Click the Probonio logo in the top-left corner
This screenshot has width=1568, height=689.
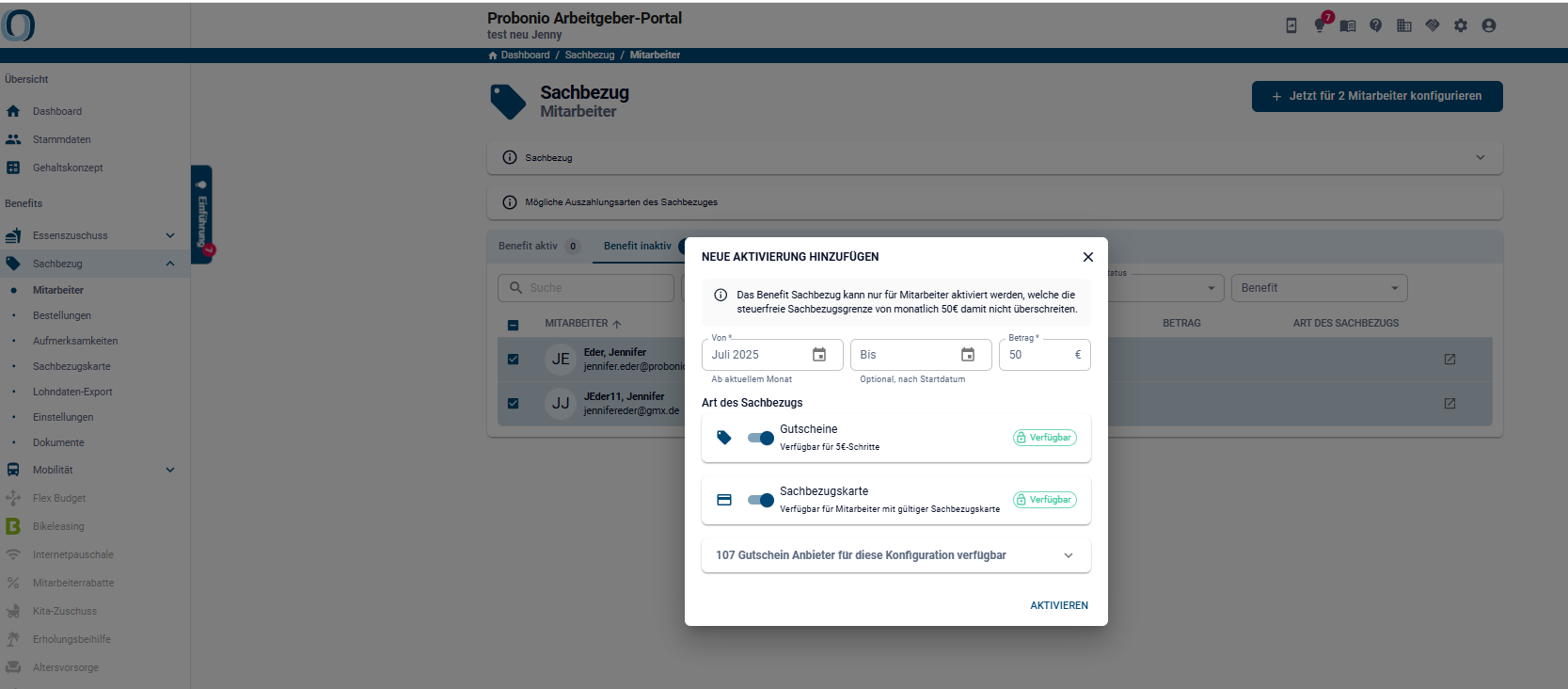click(x=19, y=25)
